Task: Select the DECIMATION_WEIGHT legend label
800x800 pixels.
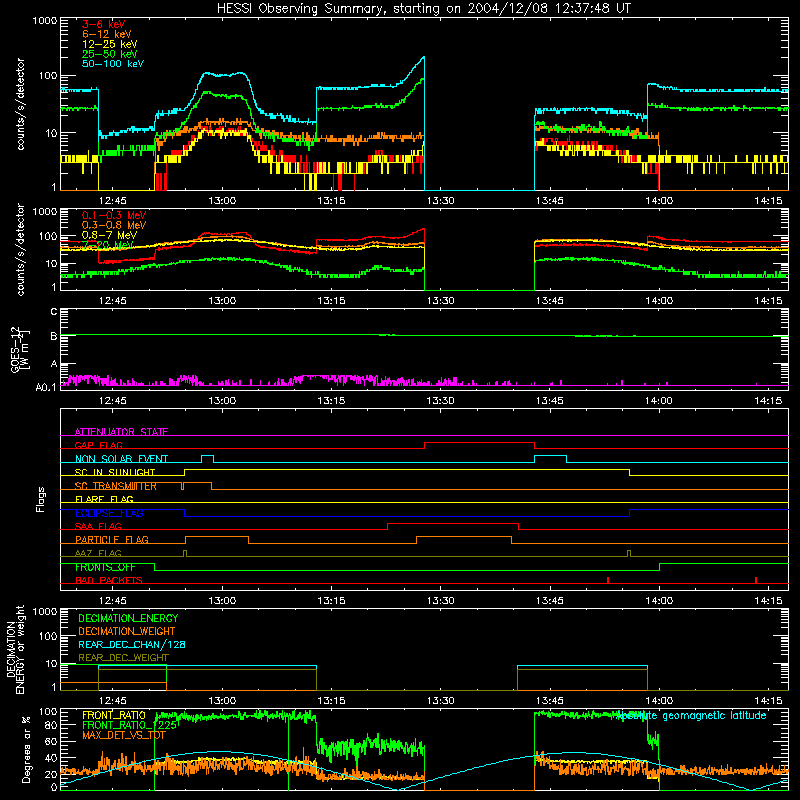Action: (127, 631)
